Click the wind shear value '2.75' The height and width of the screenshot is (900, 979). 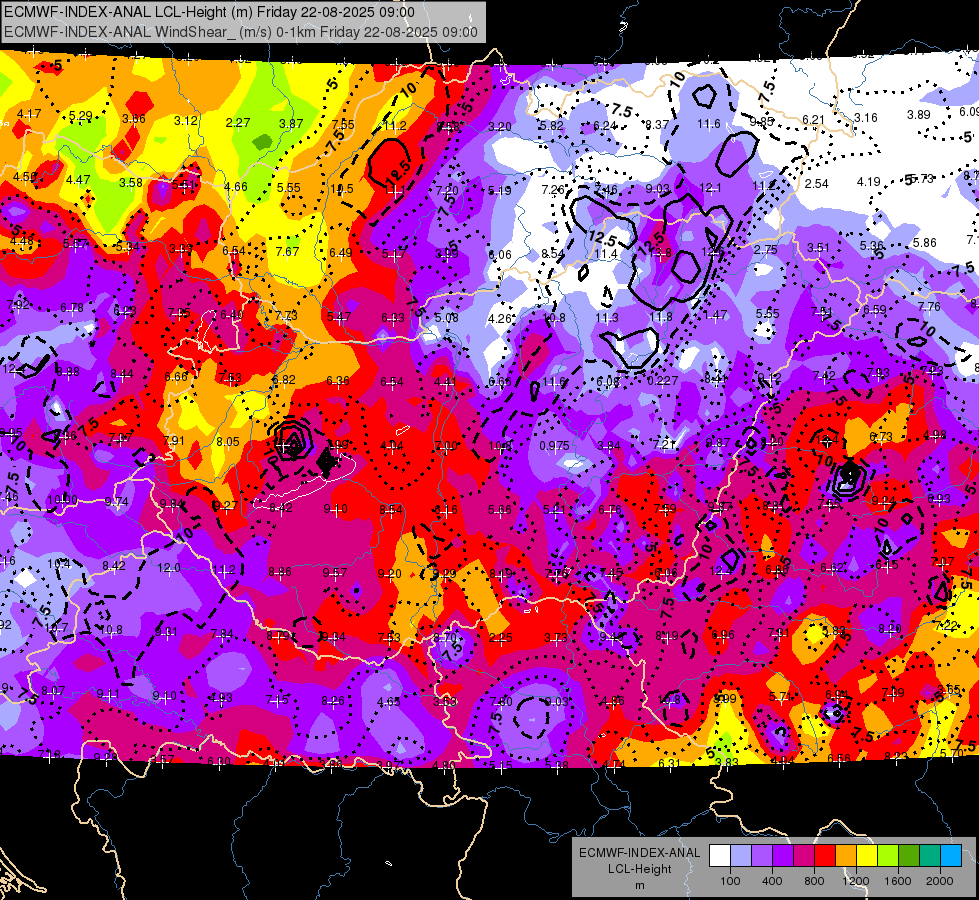tap(765, 249)
